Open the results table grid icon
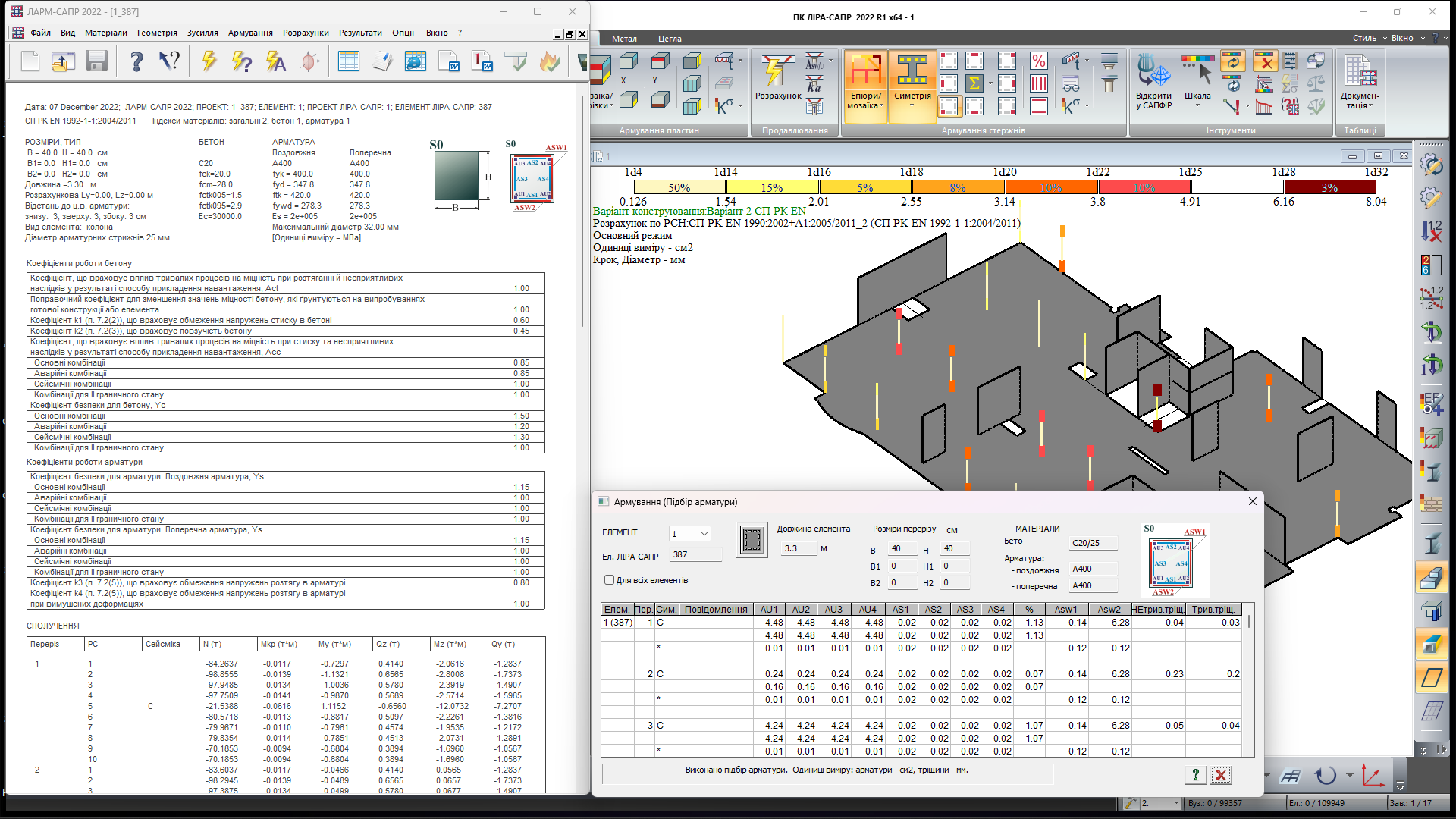The width and height of the screenshot is (1456, 819). click(348, 61)
